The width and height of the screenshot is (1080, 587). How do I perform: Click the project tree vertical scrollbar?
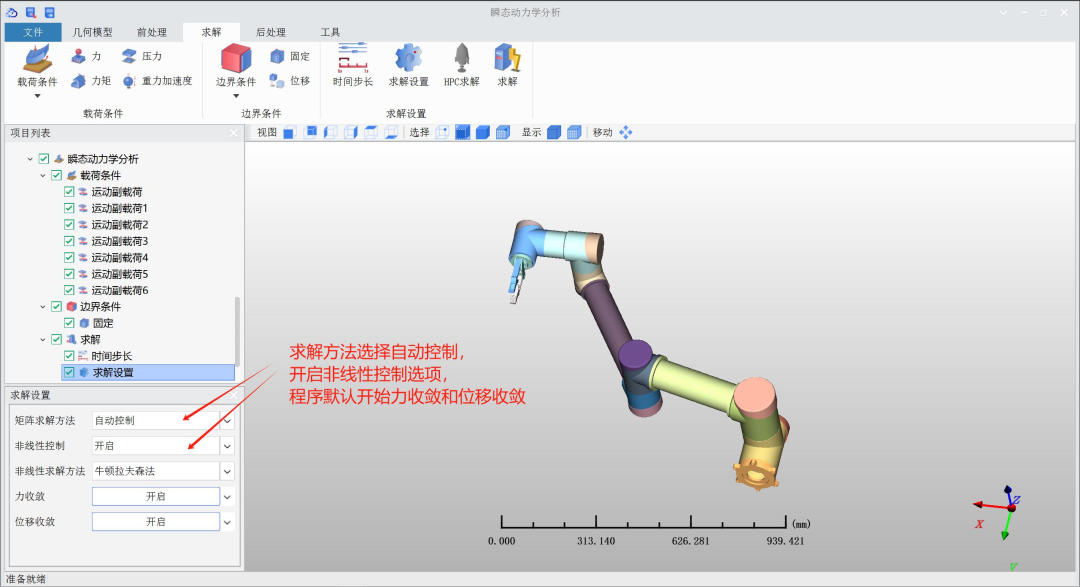(x=238, y=331)
